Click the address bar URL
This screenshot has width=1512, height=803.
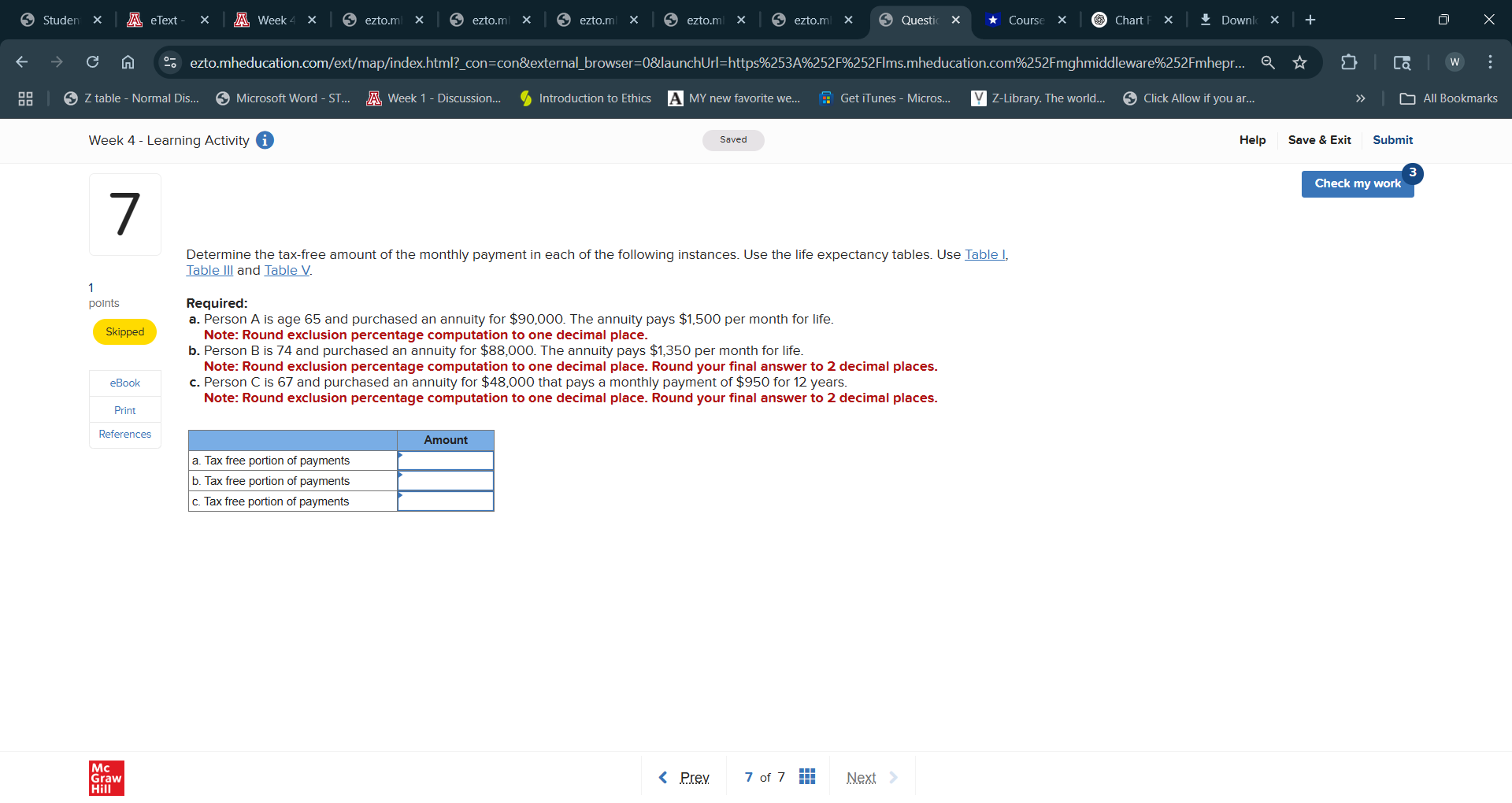tap(717, 62)
